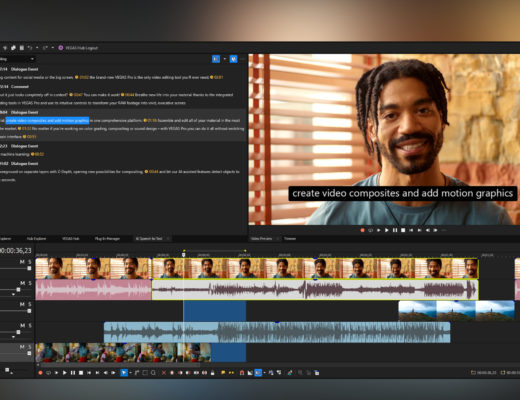Click the highlighted transcript phrase about video composites

click(47, 120)
